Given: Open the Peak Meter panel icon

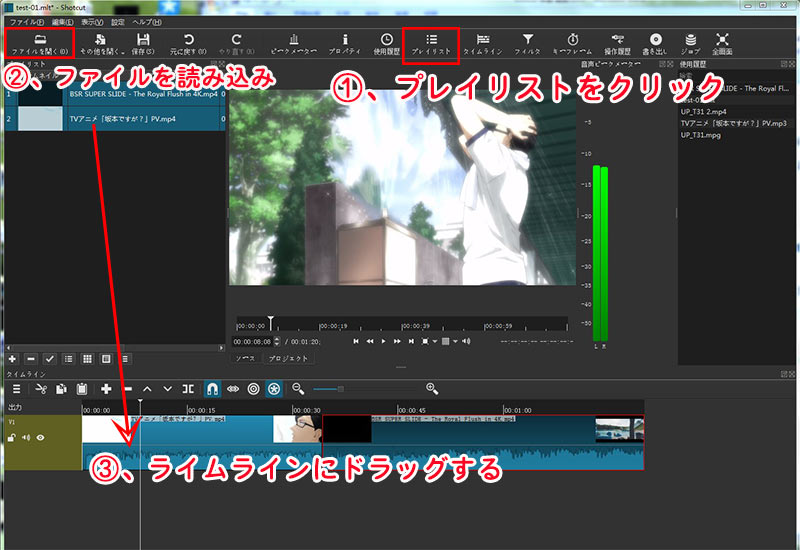Looking at the screenshot, I should tap(294, 39).
